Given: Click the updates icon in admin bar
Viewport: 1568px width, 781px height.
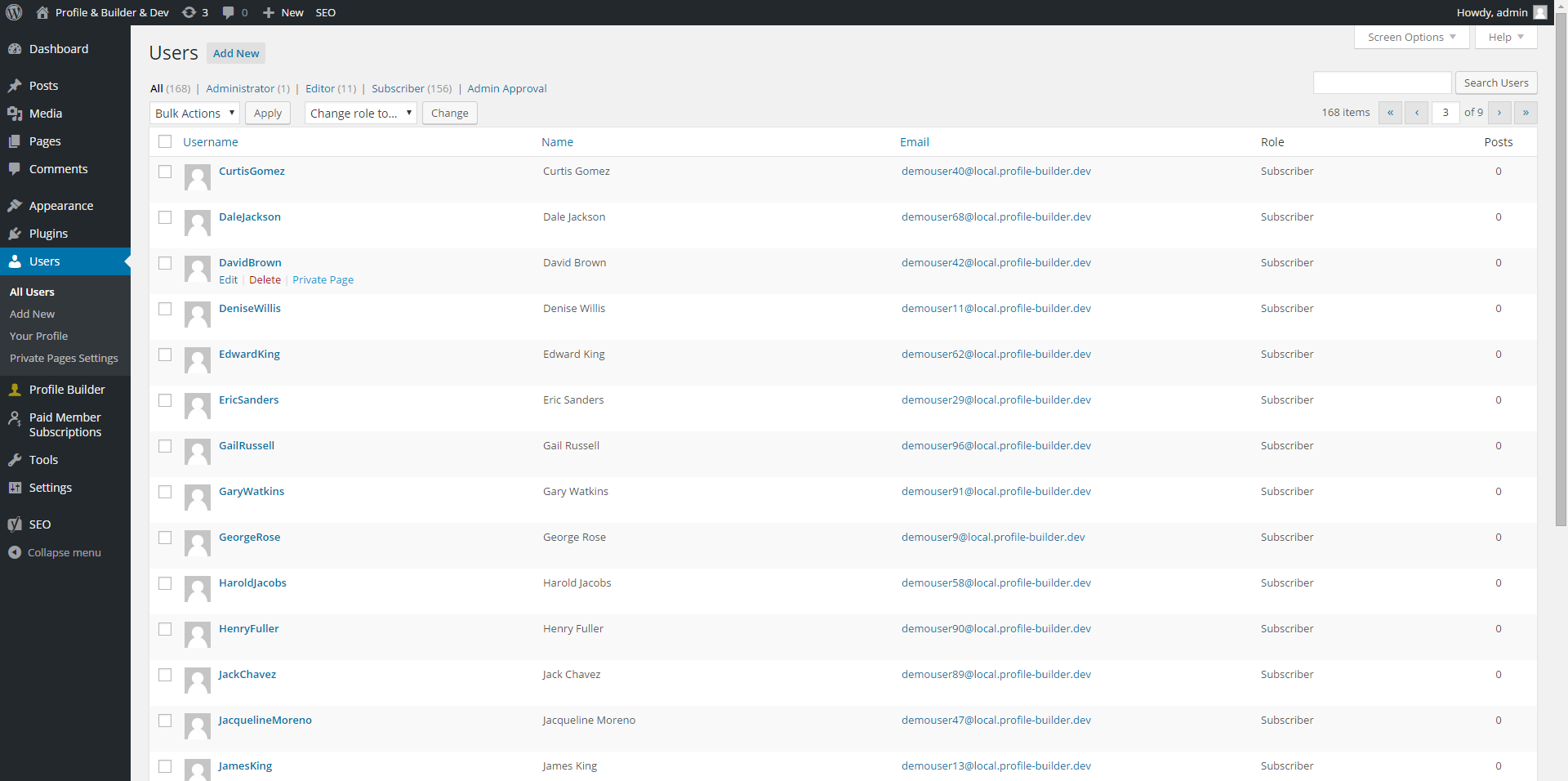Looking at the screenshot, I should point(189,12).
